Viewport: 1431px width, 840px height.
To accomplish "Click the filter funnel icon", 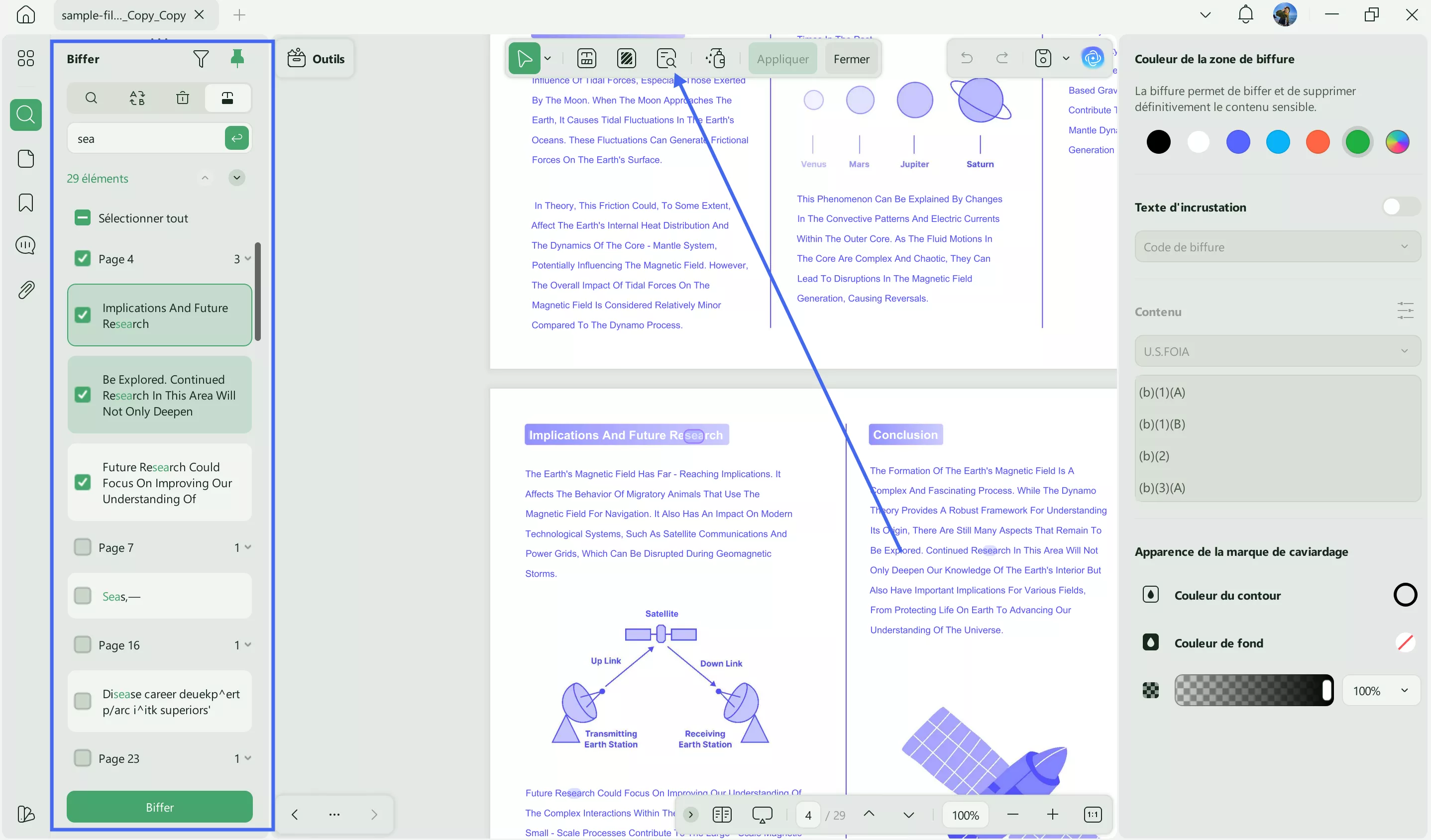I will point(201,59).
